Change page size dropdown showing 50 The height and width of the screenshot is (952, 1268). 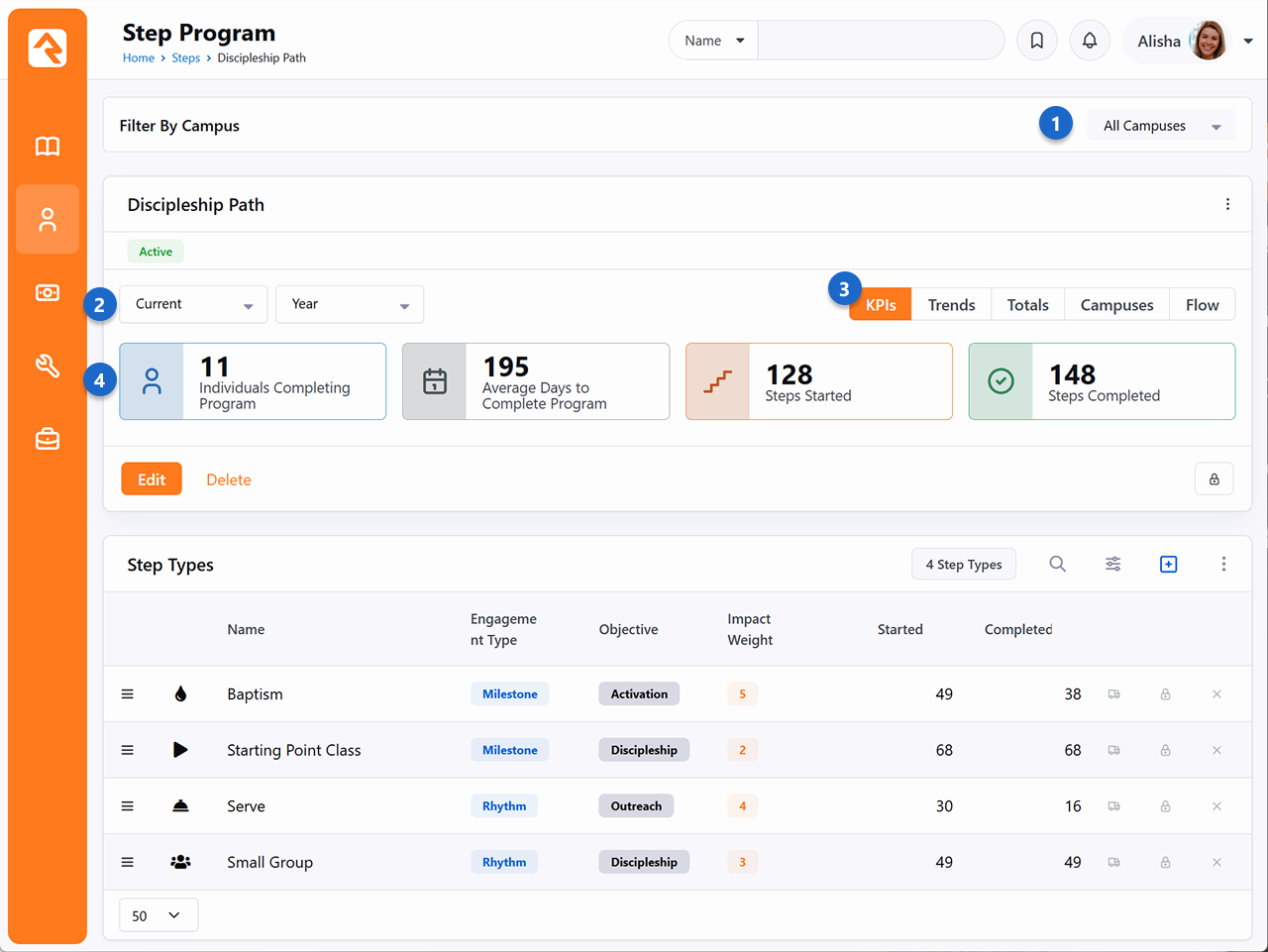pyautogui.click(x=158, y=915)
